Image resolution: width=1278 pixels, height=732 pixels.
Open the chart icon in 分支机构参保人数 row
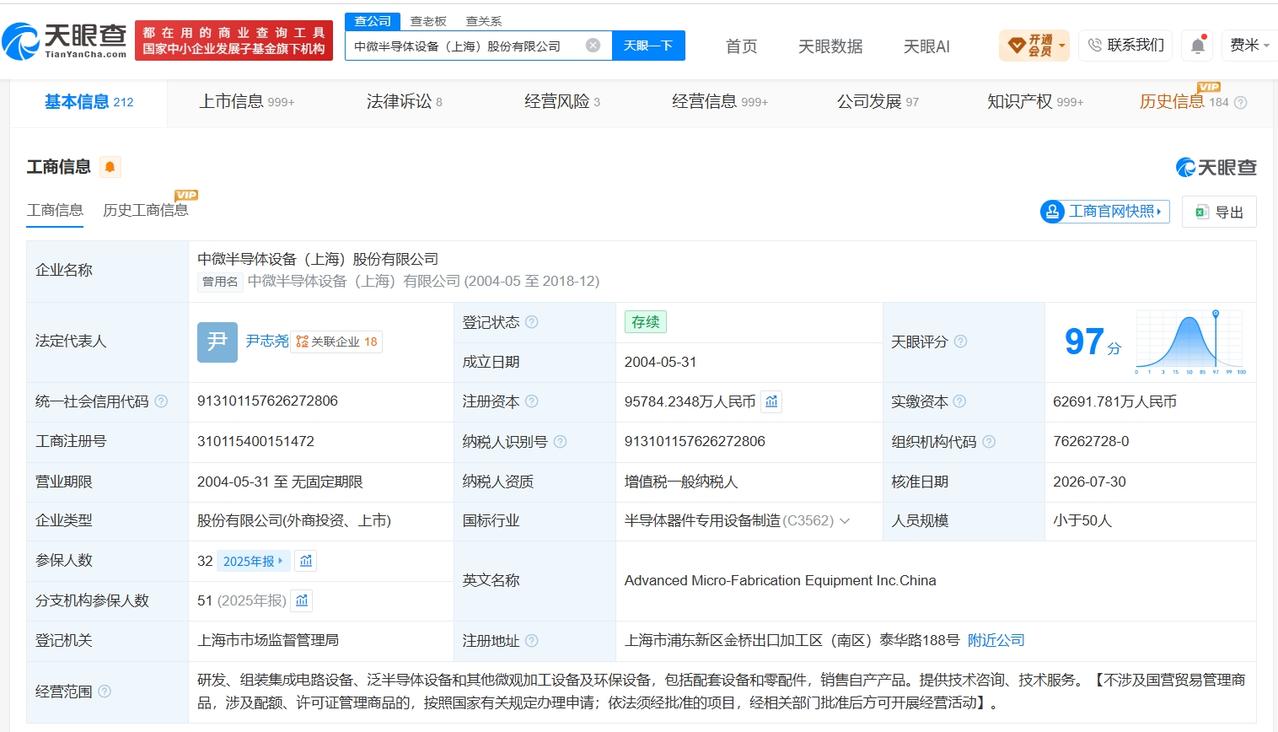point(302,601)
